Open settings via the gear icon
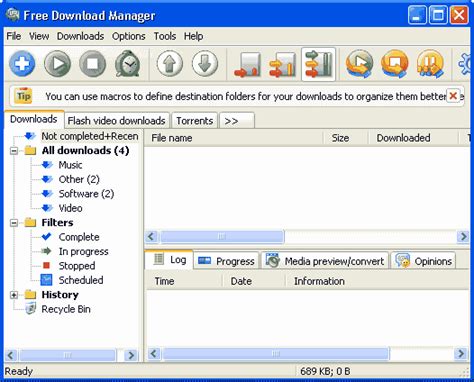474x382 pixels. [465, 64]
